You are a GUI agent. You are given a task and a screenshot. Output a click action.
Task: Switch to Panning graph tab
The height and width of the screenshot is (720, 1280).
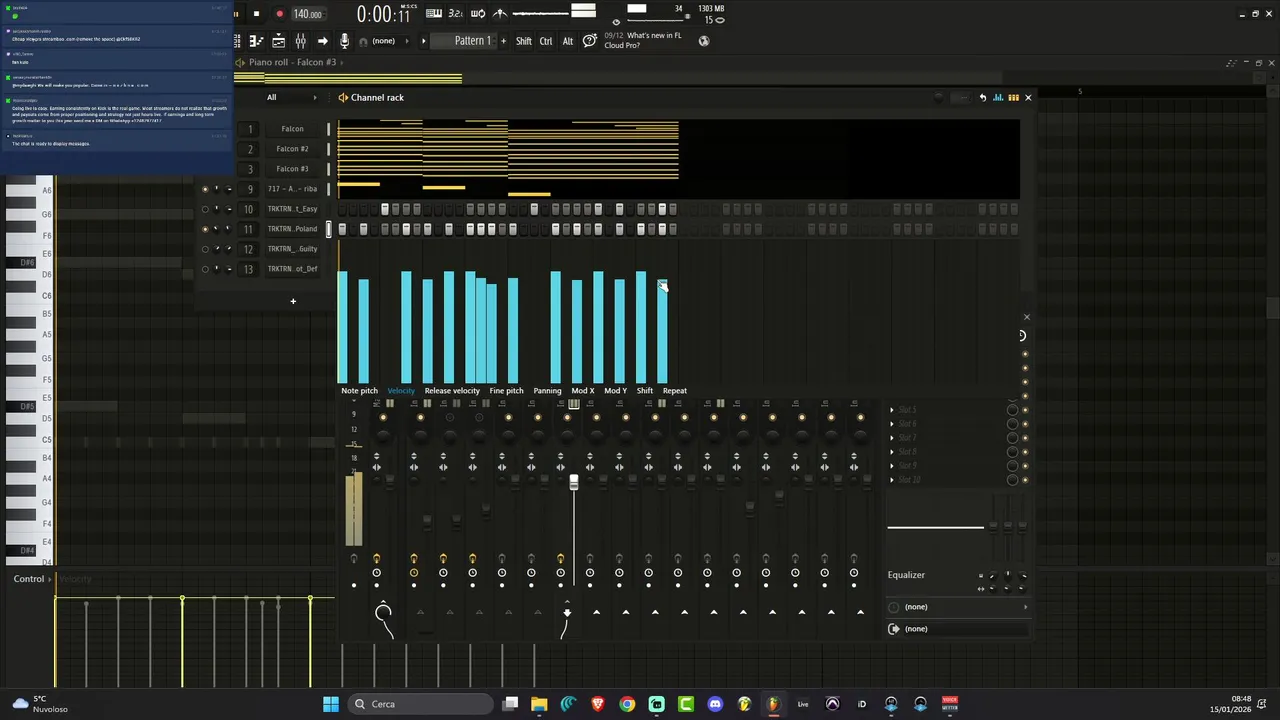[x=547, y=391]
